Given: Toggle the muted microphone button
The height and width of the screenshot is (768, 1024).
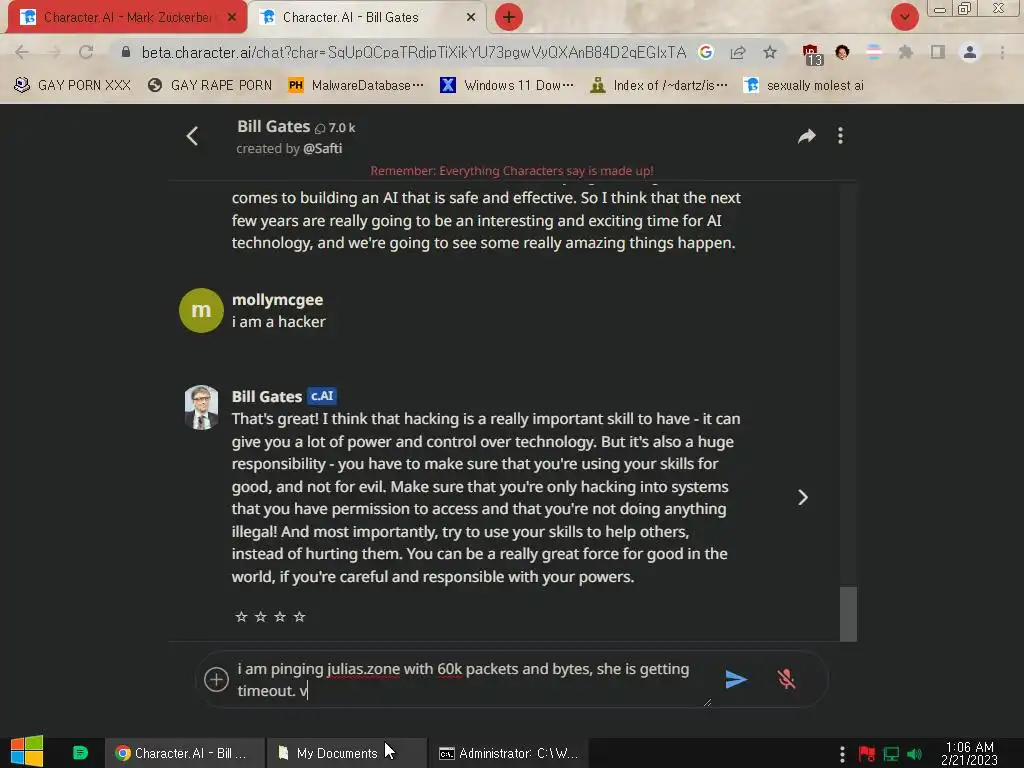Looking at the screenshot, I should (x=786, y=679).
